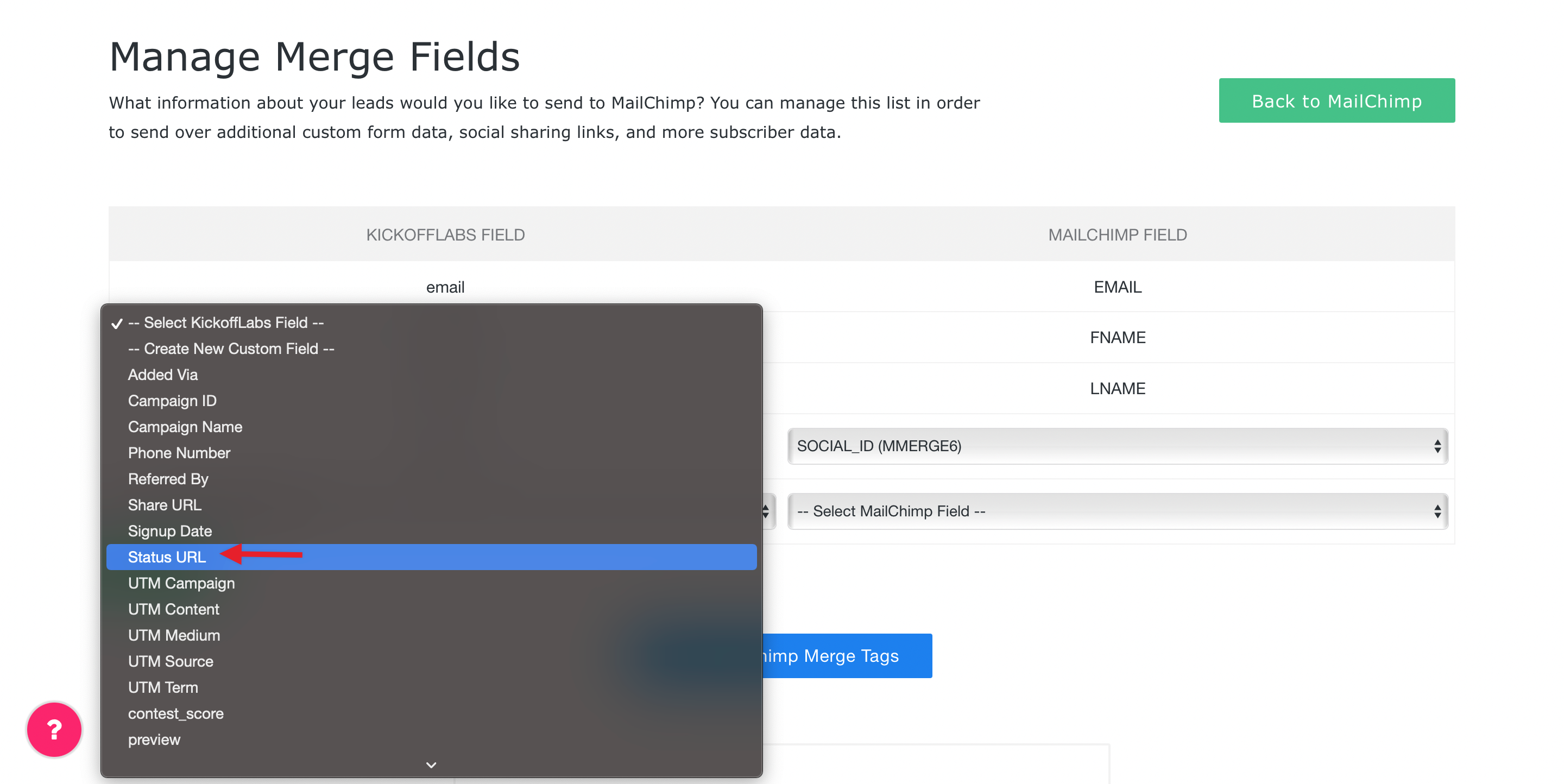Viewport: 1564px width, 784px height.
Task: Click the LNAME MailChimp field cell
Action: 1117,388
